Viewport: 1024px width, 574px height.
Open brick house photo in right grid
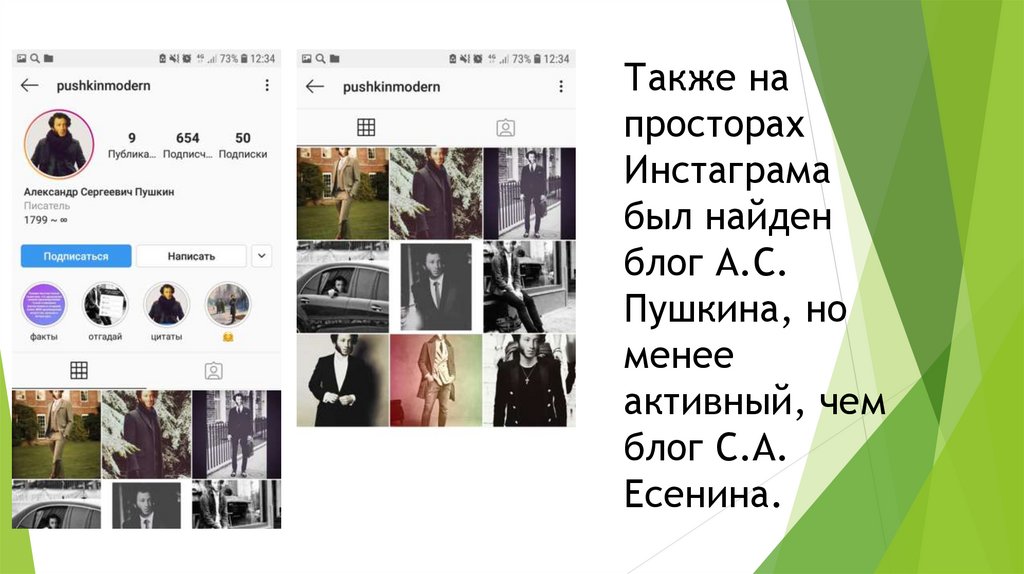[343, 193]
